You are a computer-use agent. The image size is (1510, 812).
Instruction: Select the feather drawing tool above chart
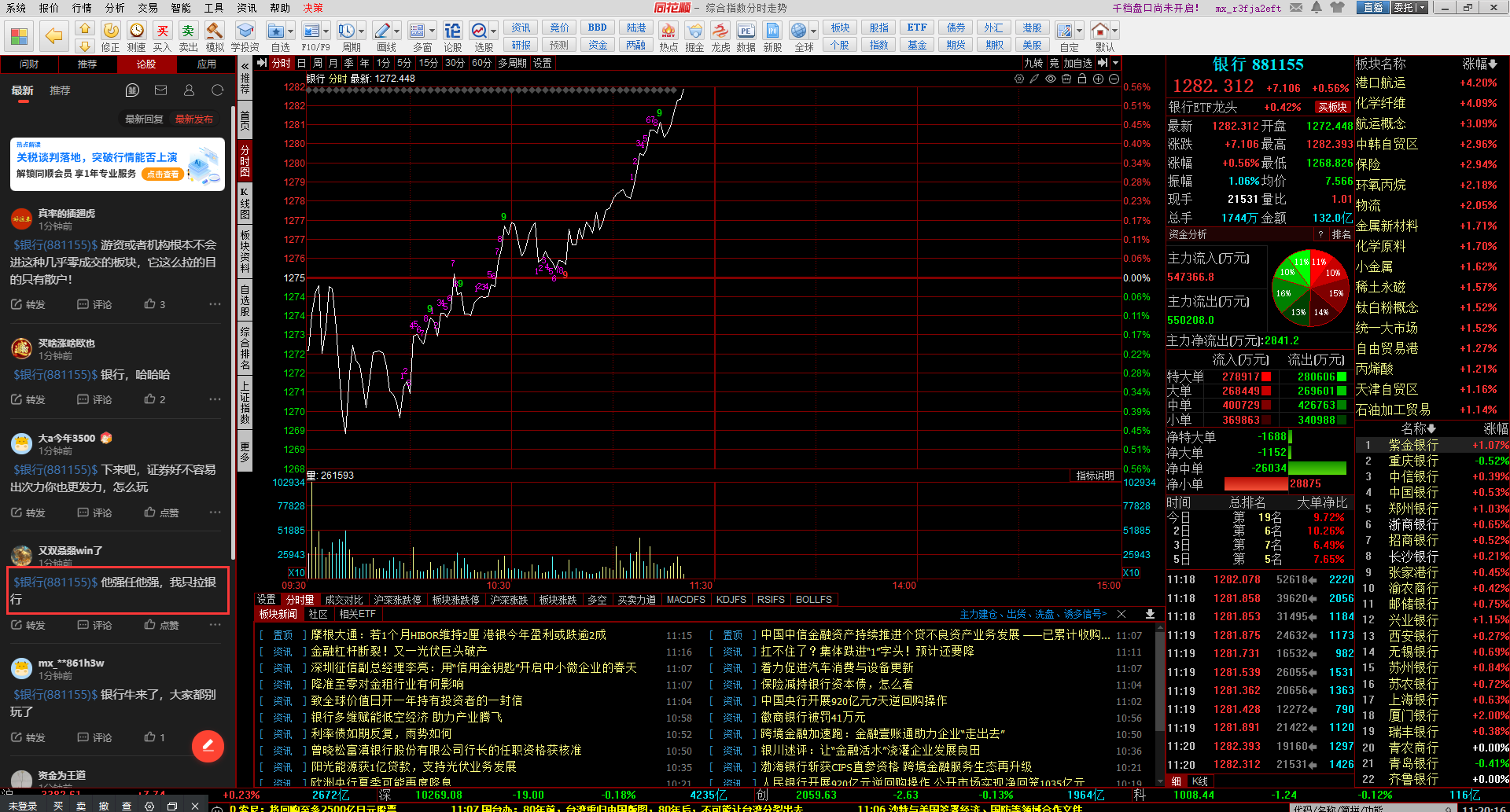coord(1035,79)
